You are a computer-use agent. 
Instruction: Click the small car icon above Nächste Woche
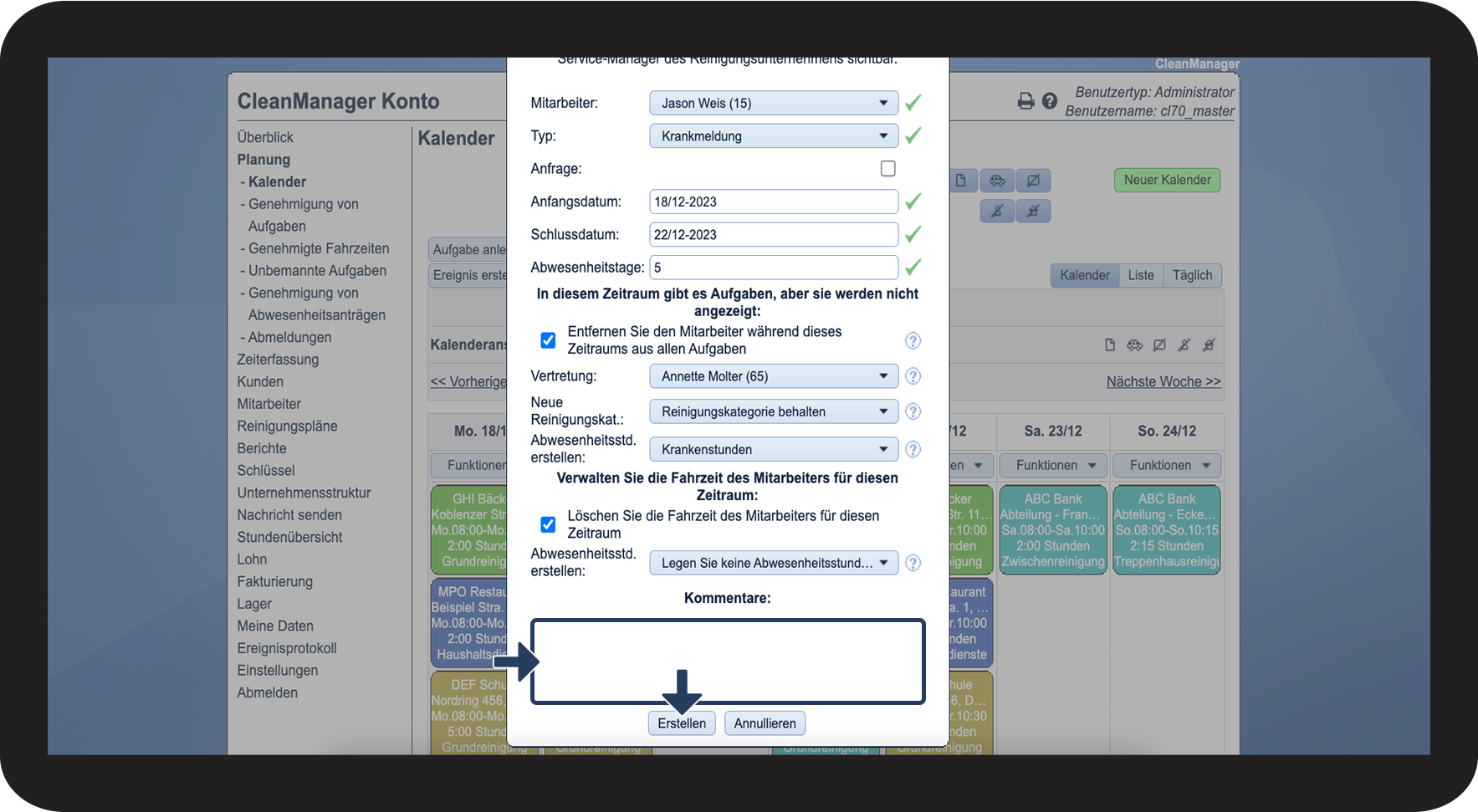coord(1135,345)
